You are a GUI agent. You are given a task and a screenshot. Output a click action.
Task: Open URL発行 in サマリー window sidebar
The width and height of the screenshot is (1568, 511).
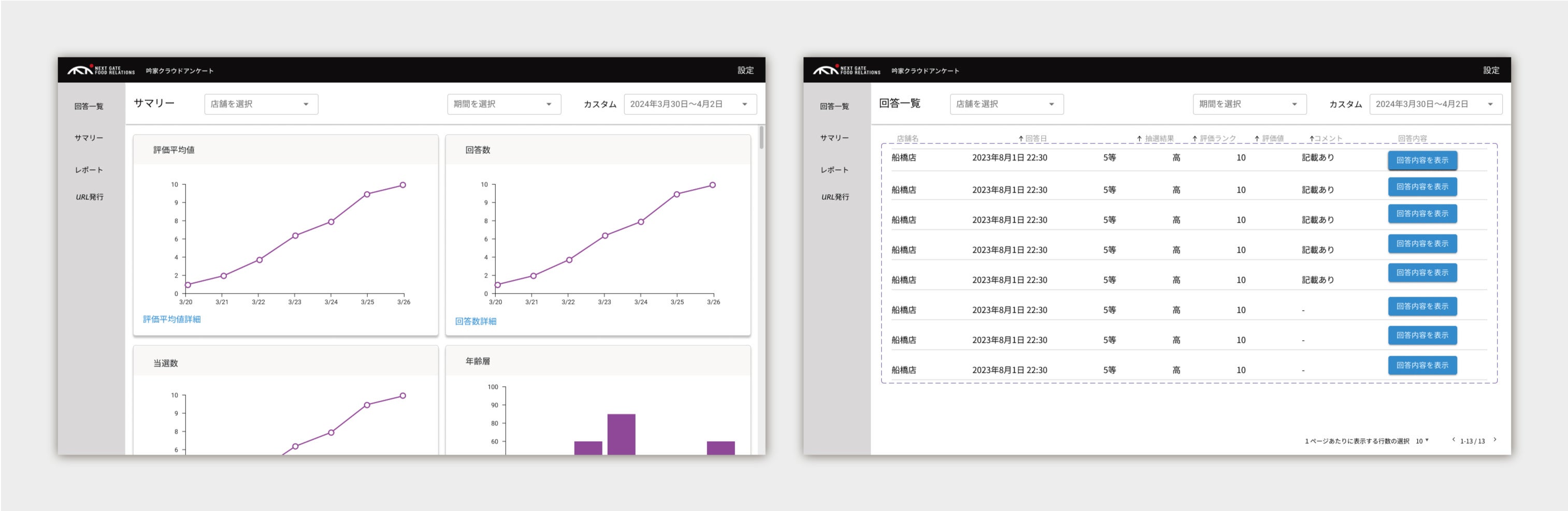(x=90, y=197)
